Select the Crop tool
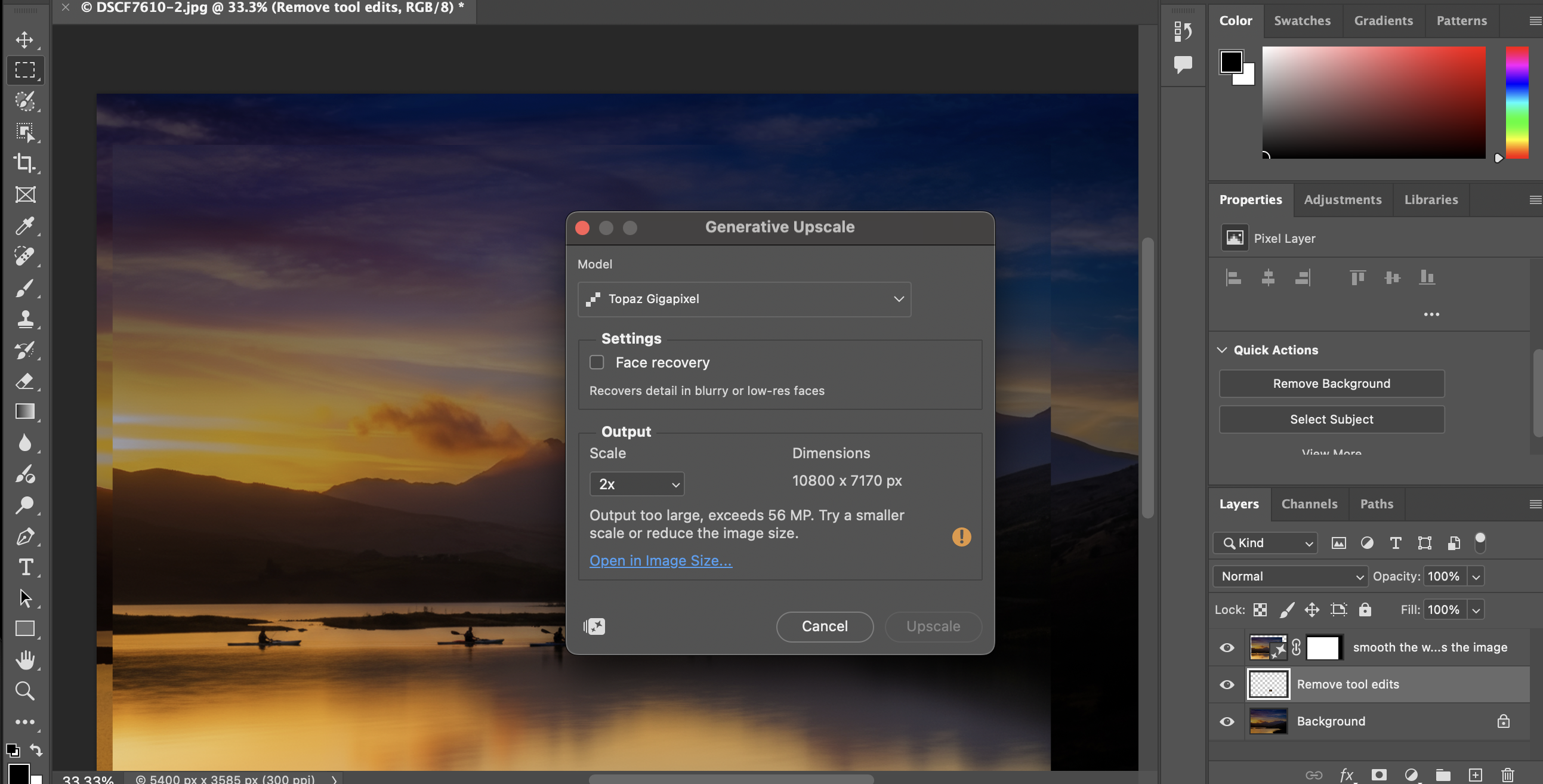 point(24,163)
